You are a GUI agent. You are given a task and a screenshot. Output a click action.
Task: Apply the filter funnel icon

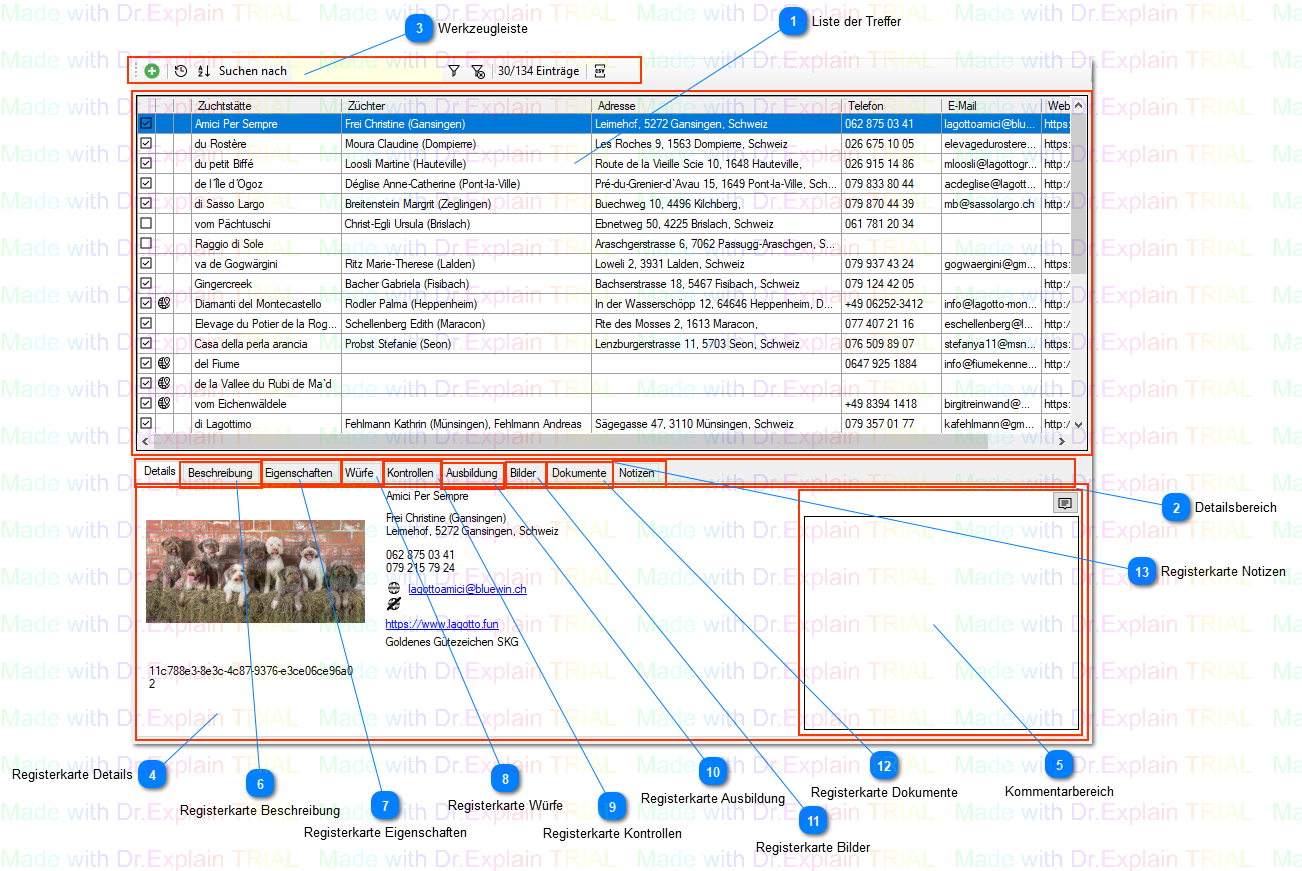[x=453, y=71]
